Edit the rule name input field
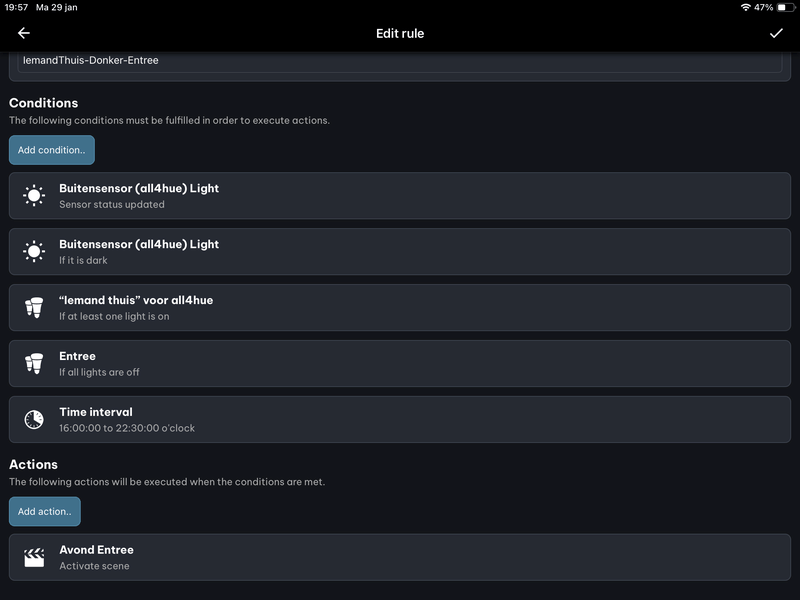This screenshot has height=600, width=800. pyautogui.click(x=400, y=60)
